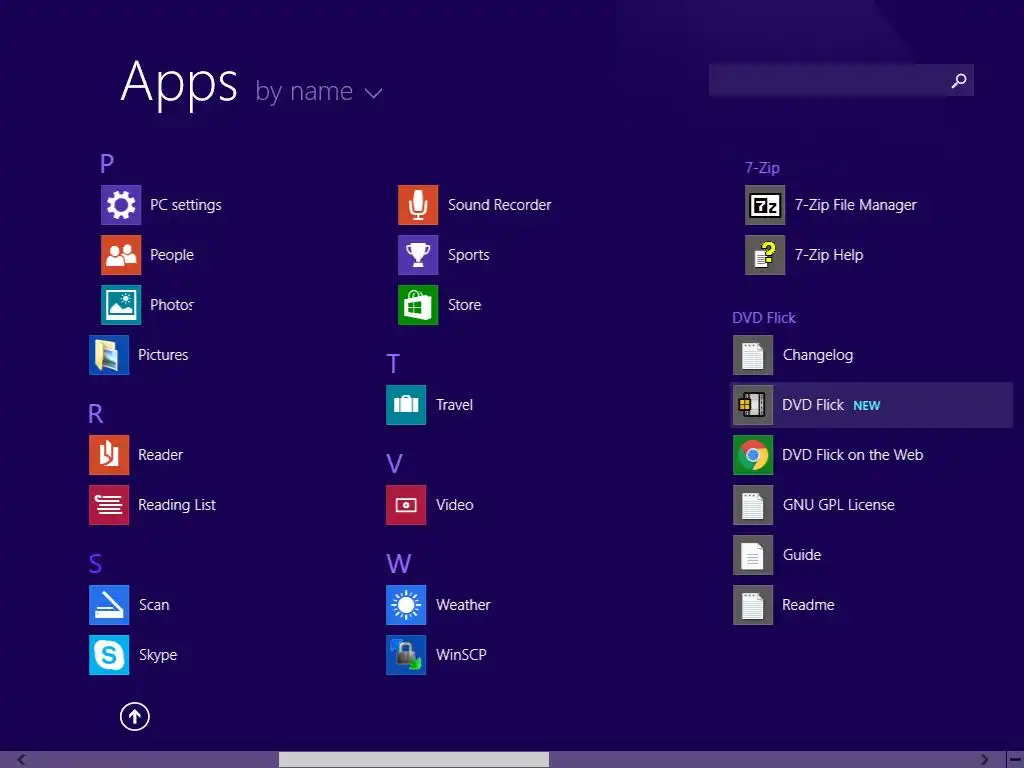1024x768 pixels.
Task: Open the Reading List icon
Action: pyautogui.click(x=109, y=505)
